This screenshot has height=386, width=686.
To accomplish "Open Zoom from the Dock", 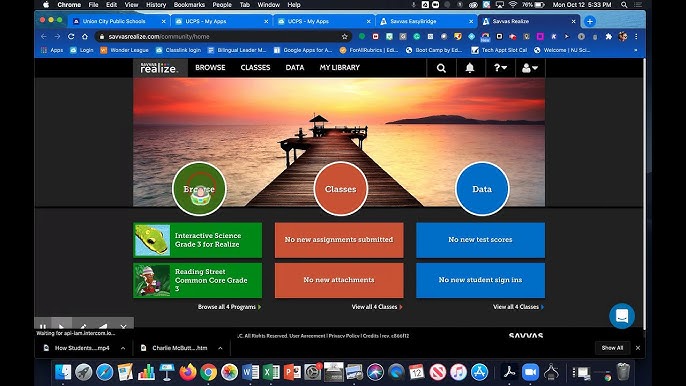I will click(x=530, y=372).
